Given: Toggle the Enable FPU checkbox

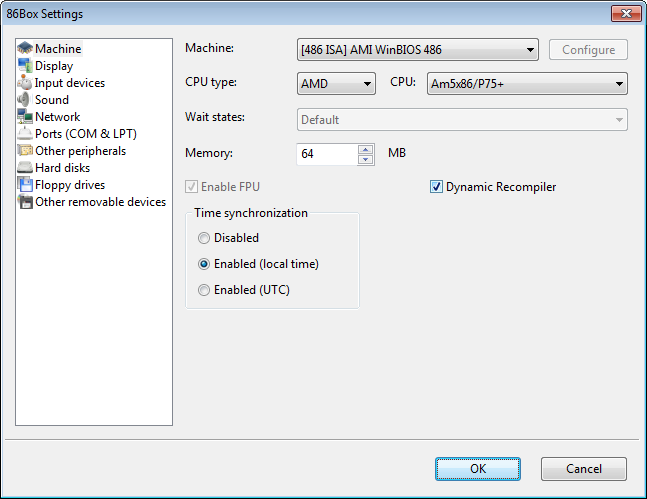Looking at the screenshot, I should click(x=191, y=187).
